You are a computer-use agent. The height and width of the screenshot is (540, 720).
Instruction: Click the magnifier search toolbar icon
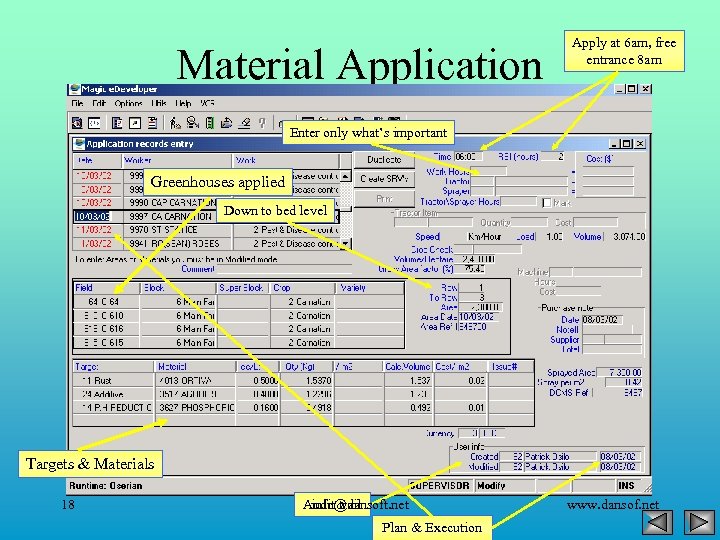[x=192, y=123]
